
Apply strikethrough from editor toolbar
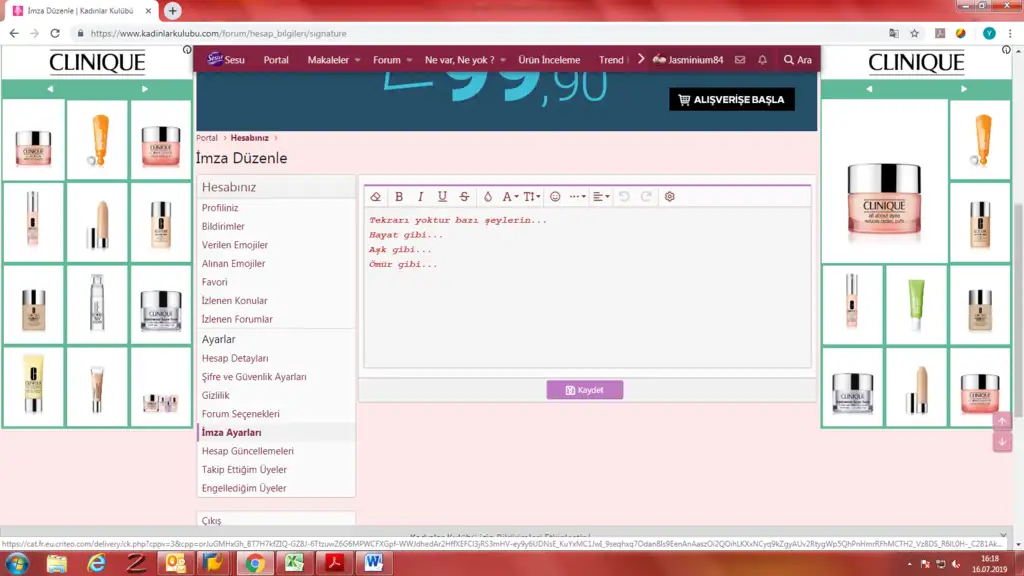coord(464,197)
